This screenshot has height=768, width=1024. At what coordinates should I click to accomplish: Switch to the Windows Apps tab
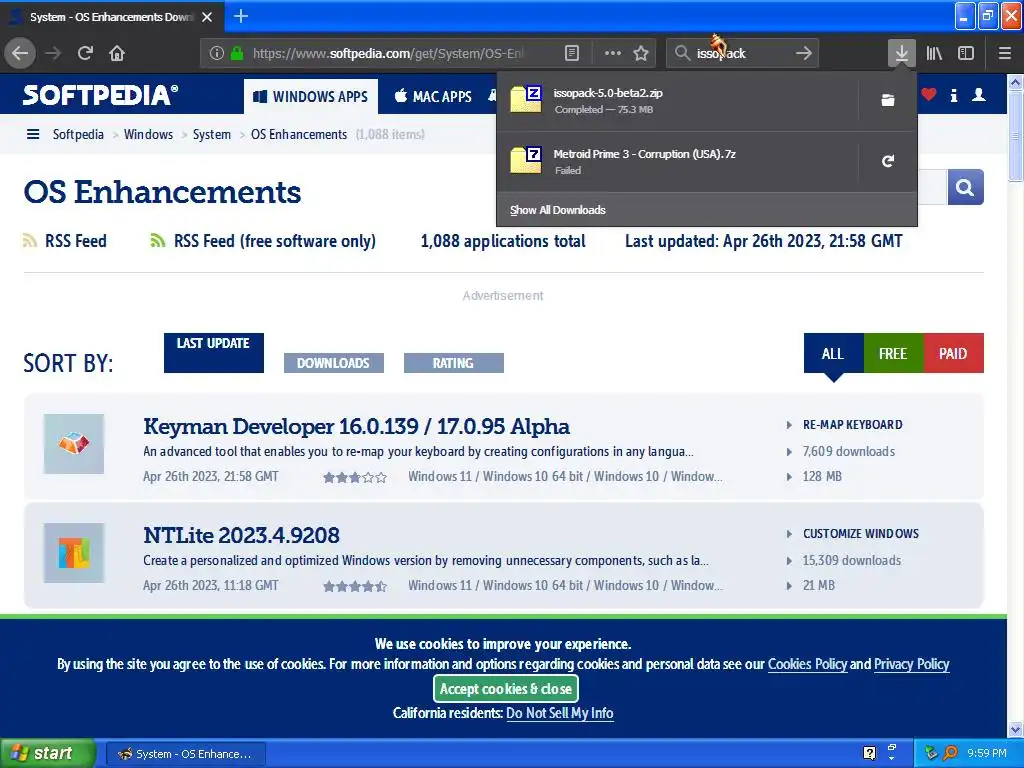311,97
